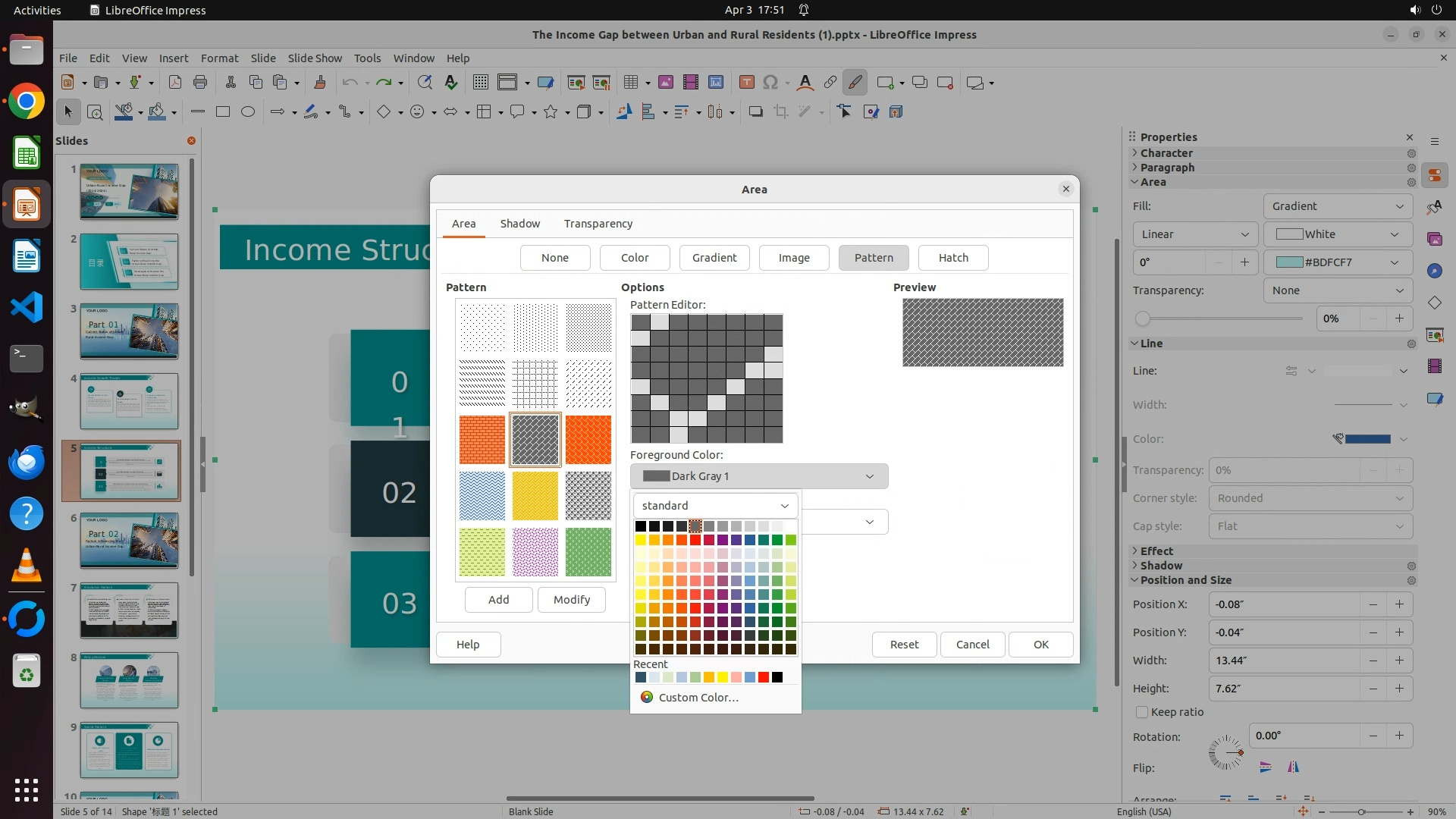Toggle the Keep ratio checkbox
The height and width of the screenshot is (819, 1456).
point(1142,712)
